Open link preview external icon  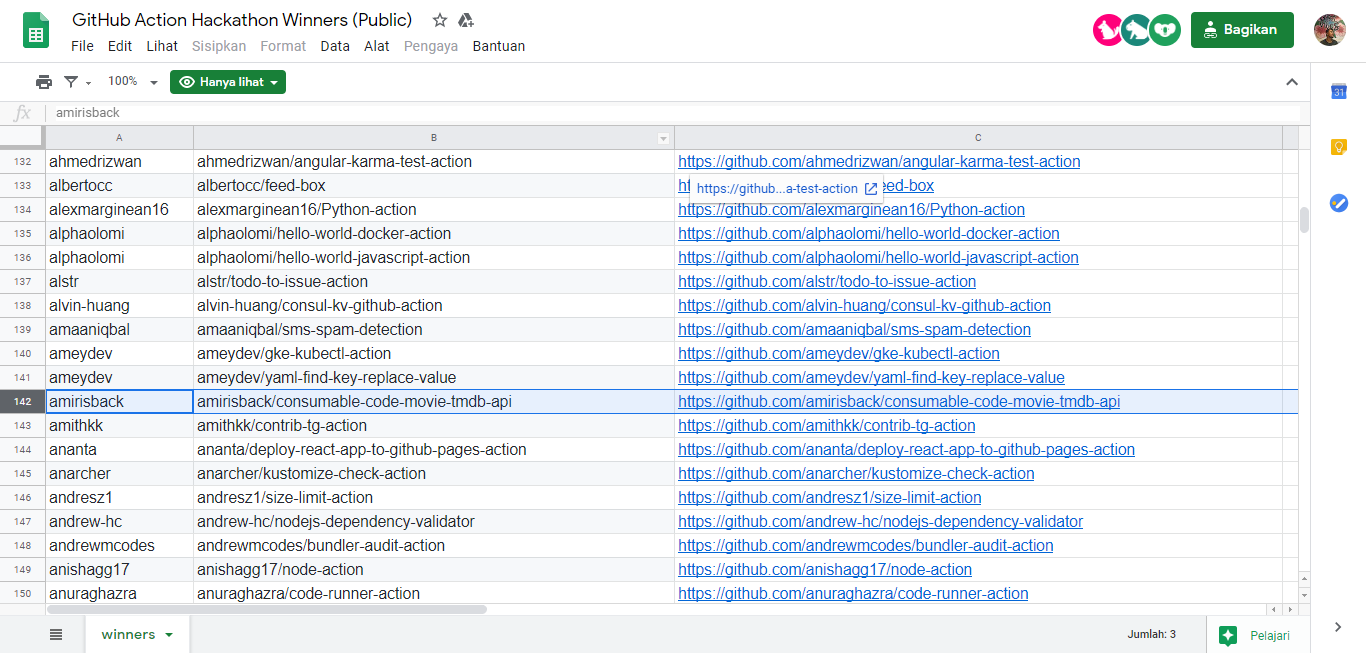(871, 189)
